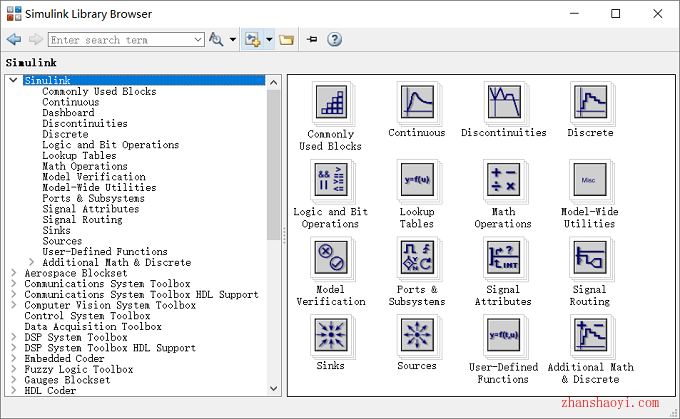Select Logic and Bit Operations tree item
680x419 pixels.
[111, 145]
